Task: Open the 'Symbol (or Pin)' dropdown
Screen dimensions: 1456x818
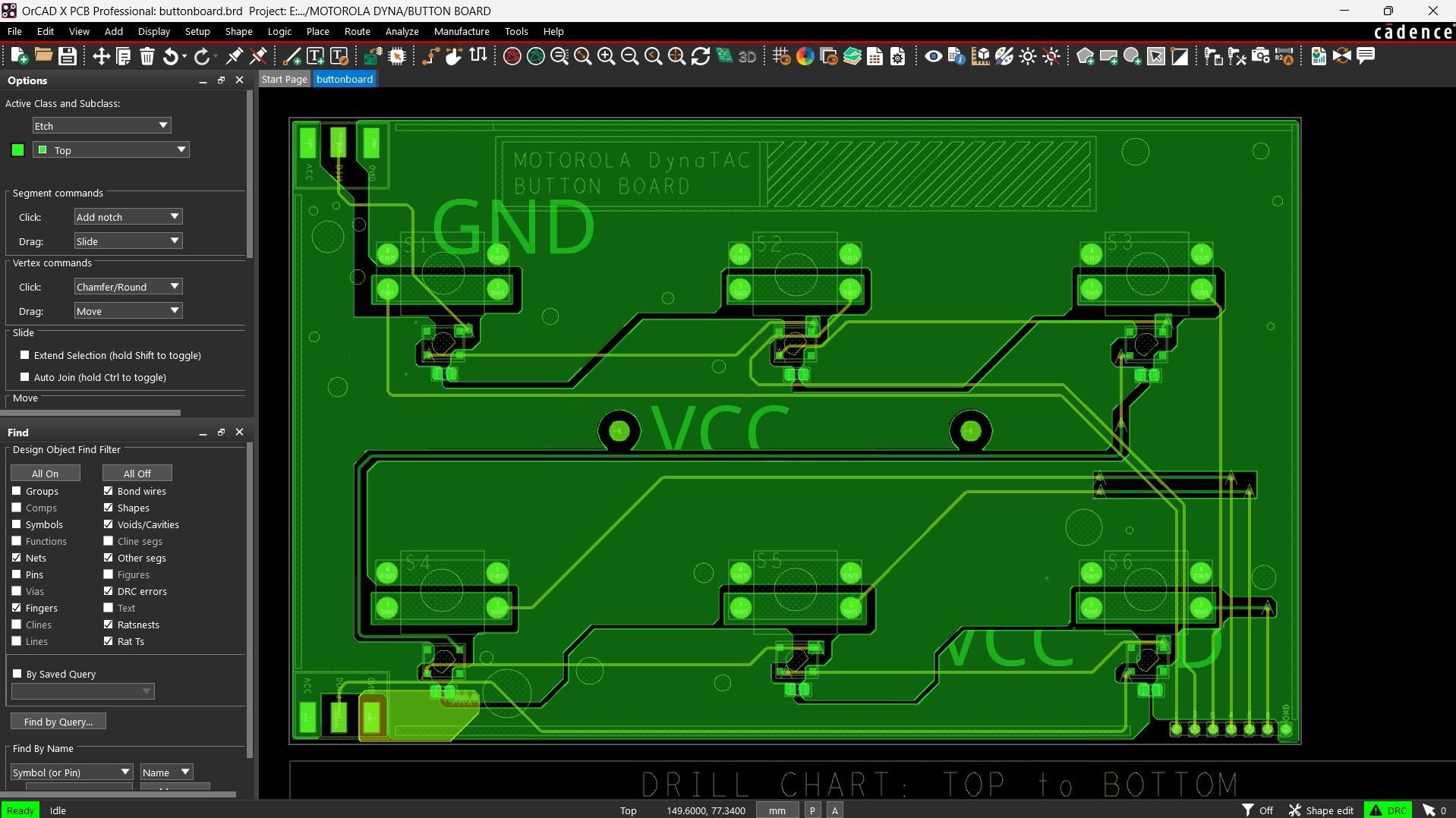Action: 72,772
